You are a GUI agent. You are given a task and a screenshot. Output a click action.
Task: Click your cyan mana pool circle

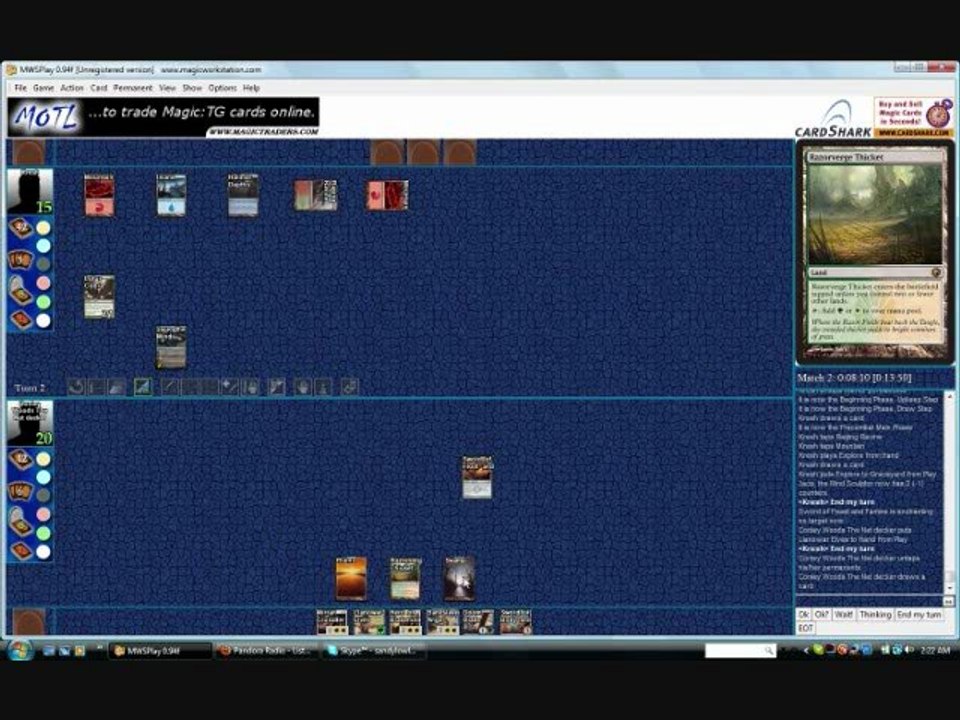coord(43,477)
